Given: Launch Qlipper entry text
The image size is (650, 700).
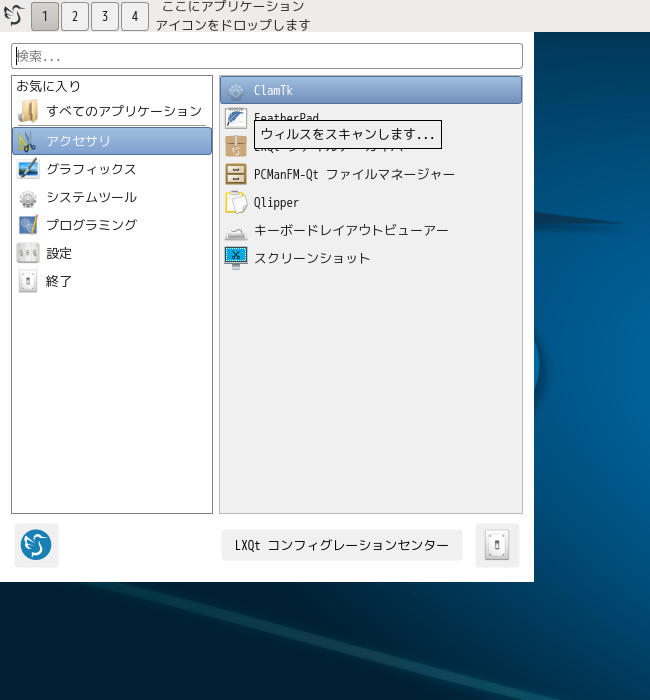Looking at the screenshot, I should coord(276,203).
